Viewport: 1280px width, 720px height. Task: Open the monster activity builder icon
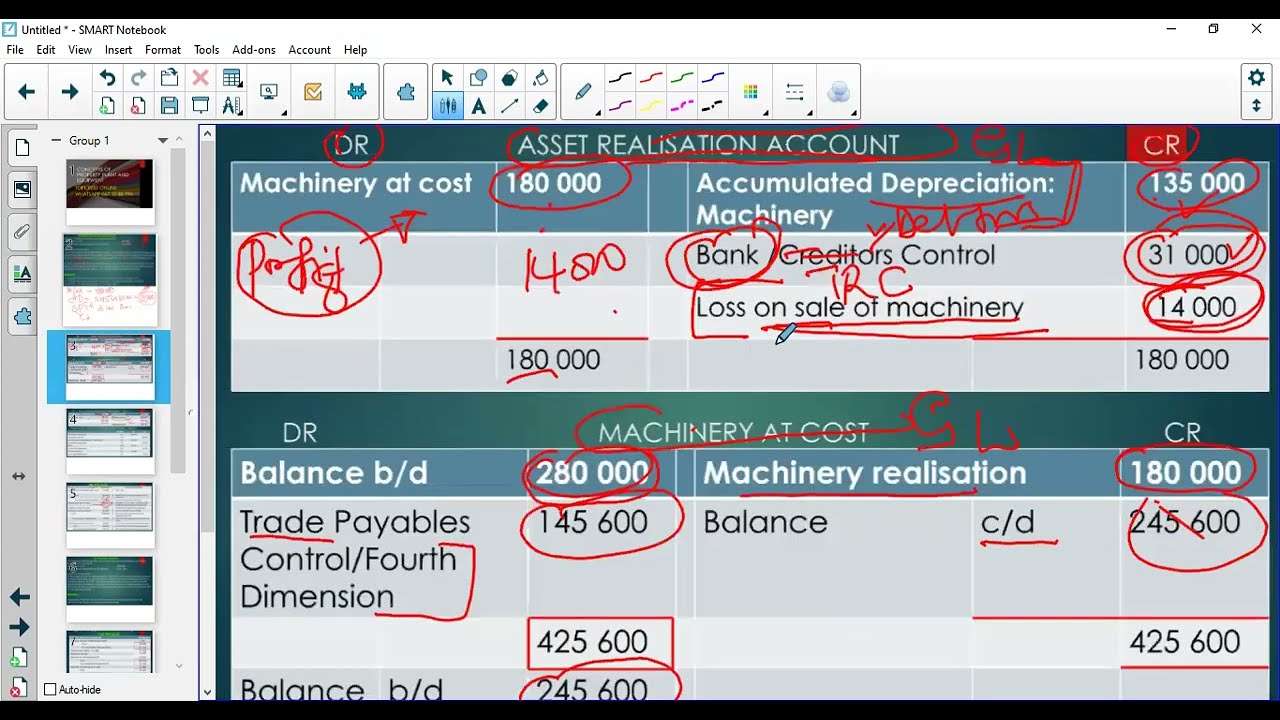tap(357, 92)
